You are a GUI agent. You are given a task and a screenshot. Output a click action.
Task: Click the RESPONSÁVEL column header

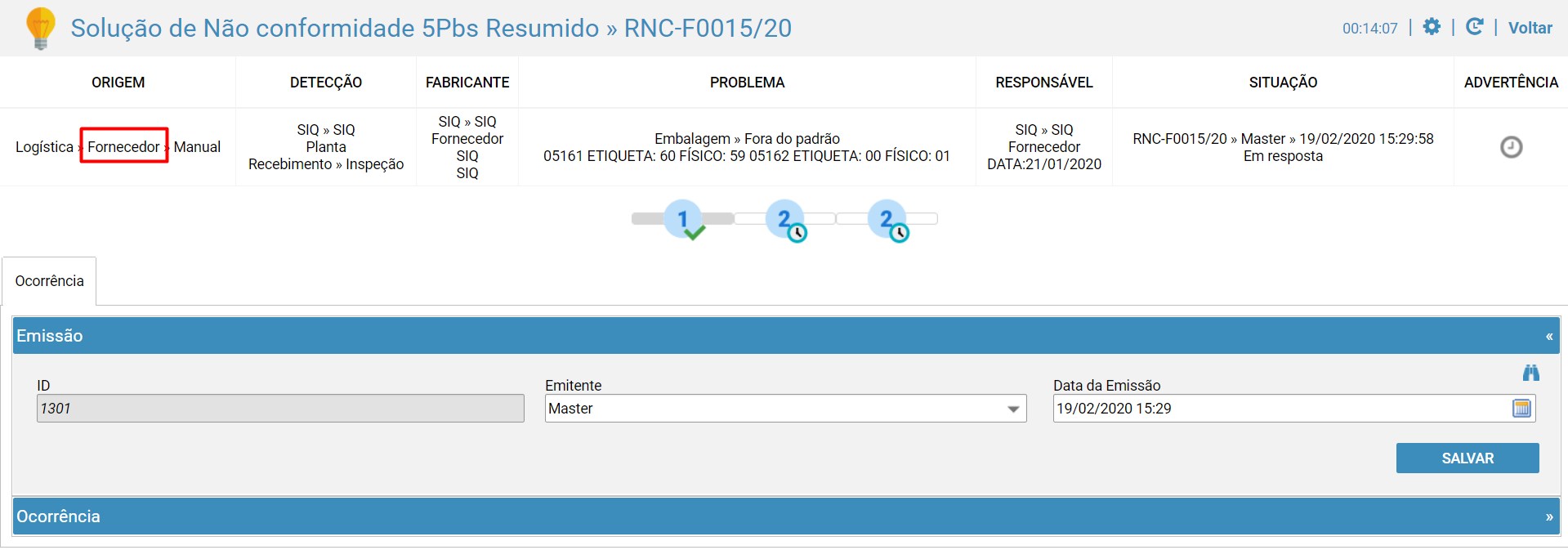[1044, 83]
